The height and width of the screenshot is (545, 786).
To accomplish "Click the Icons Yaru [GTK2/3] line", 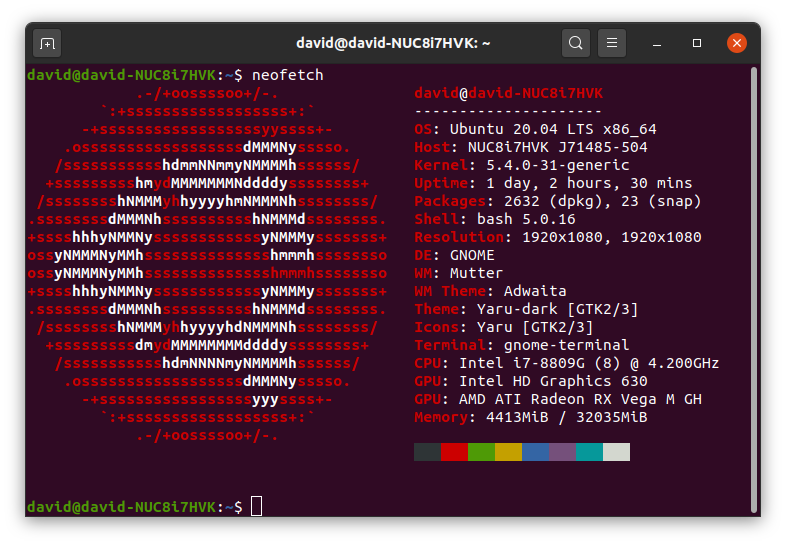I will 504,328.
